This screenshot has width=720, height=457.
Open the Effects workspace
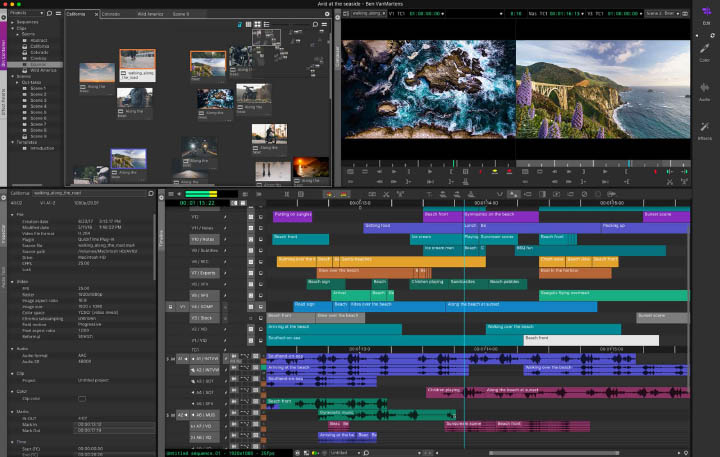click(705, 128)
